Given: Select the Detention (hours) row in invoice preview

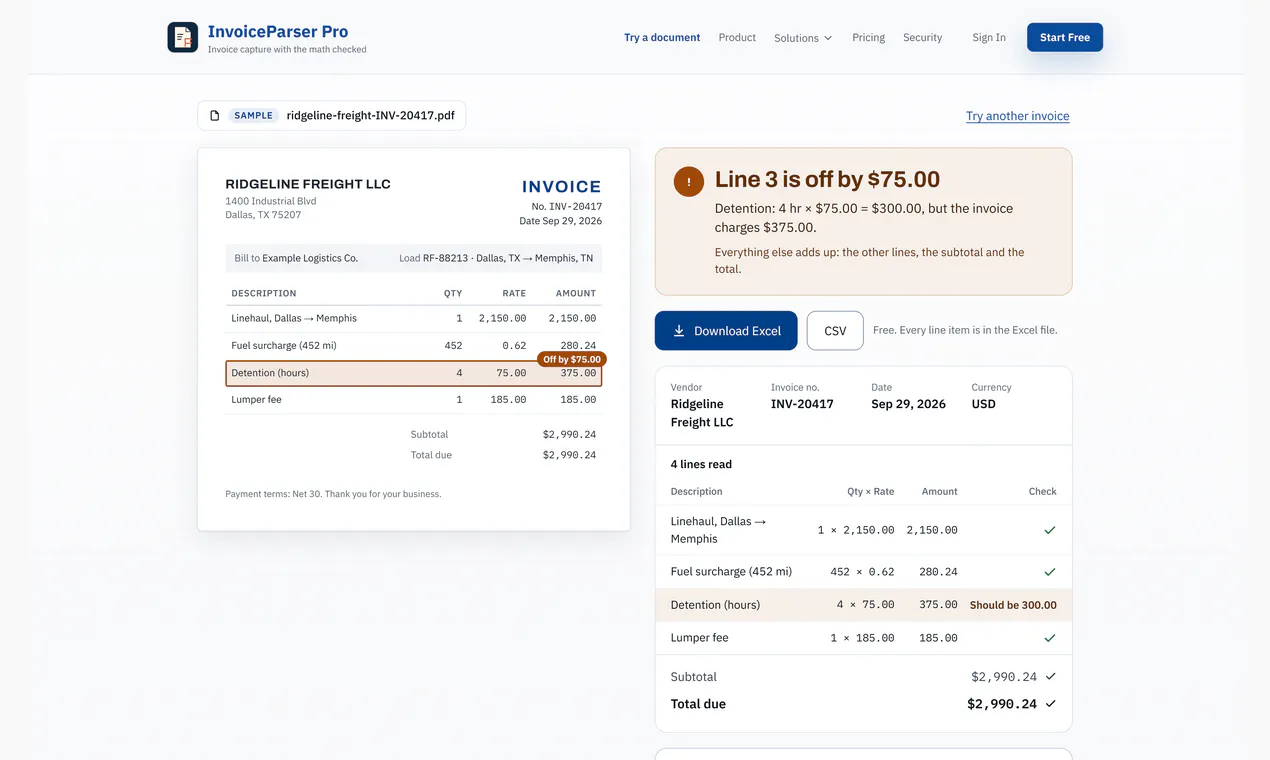Looking at the screenshot, I should 414,373.
